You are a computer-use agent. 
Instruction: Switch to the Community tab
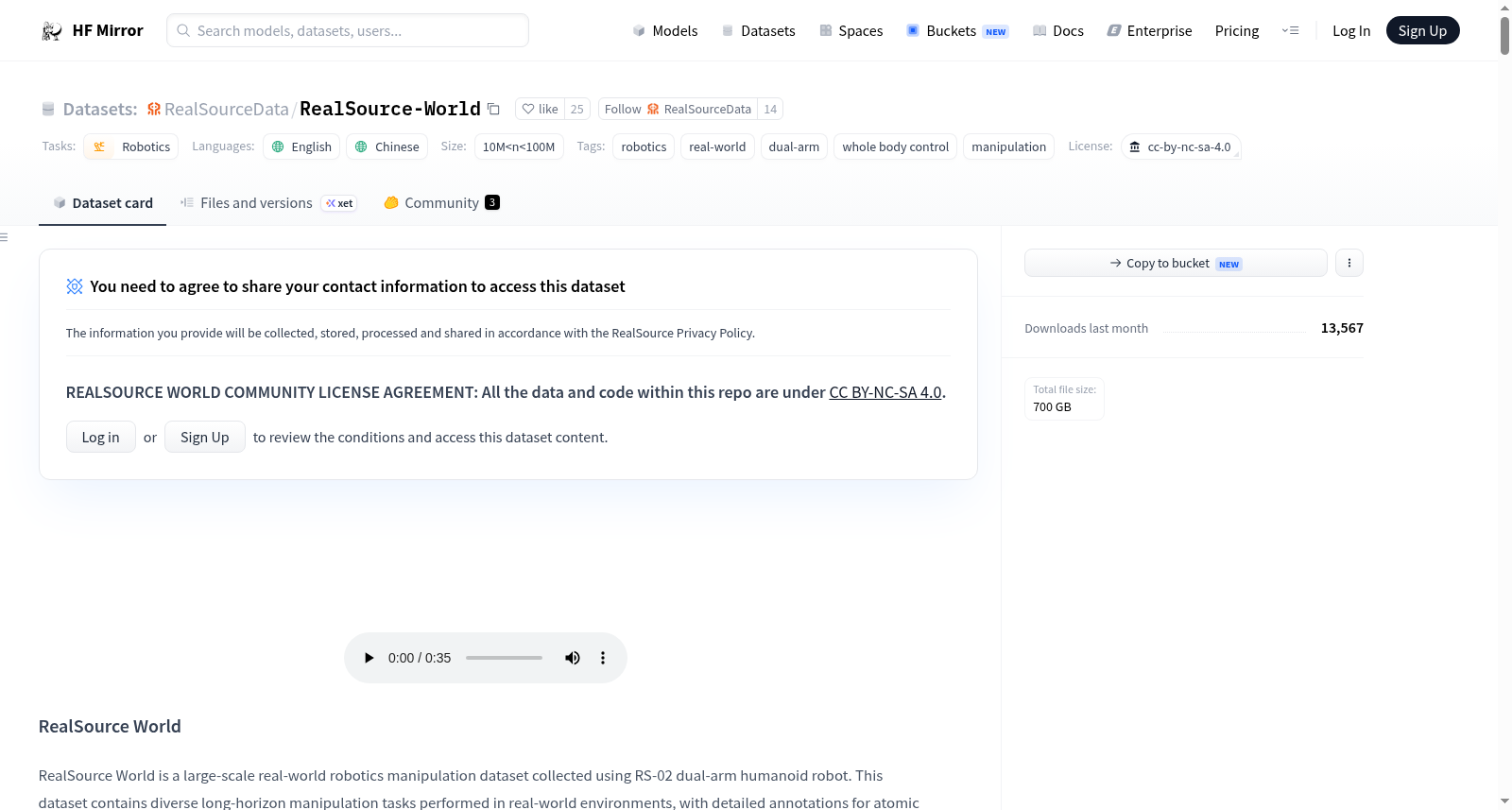click(441, 203)
